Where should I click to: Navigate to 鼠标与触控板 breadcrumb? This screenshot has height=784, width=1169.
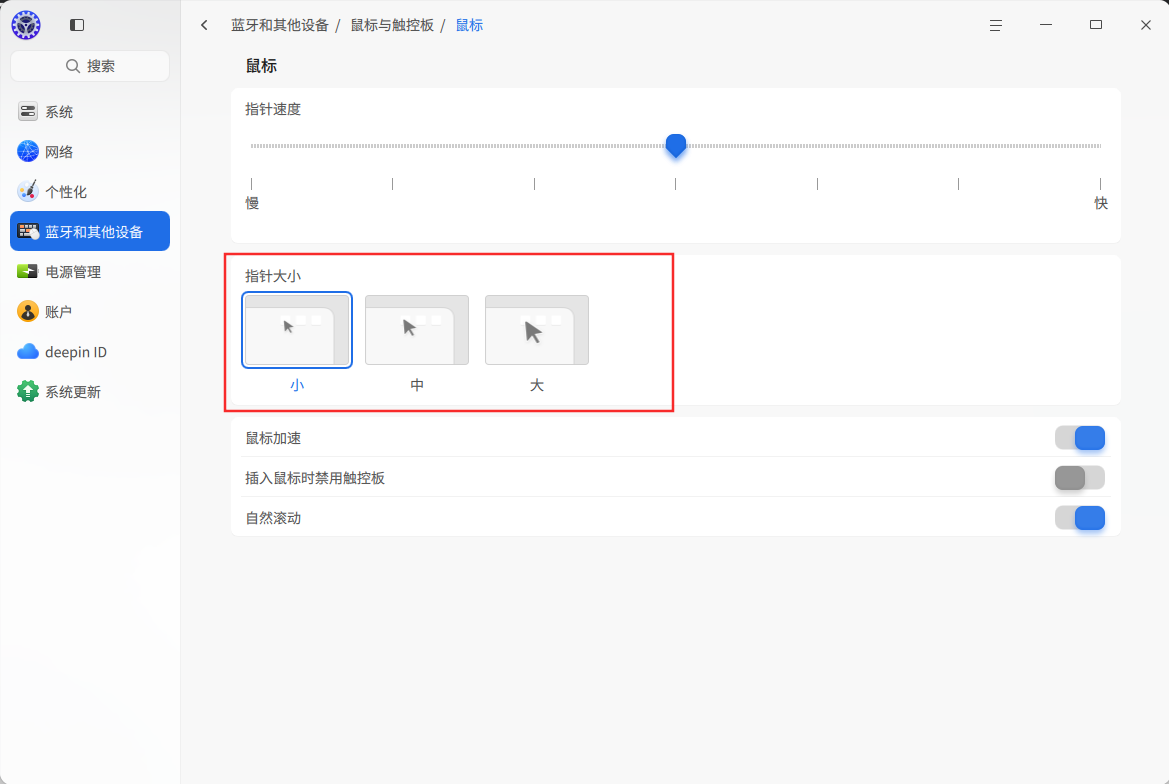tap(392, 25)
